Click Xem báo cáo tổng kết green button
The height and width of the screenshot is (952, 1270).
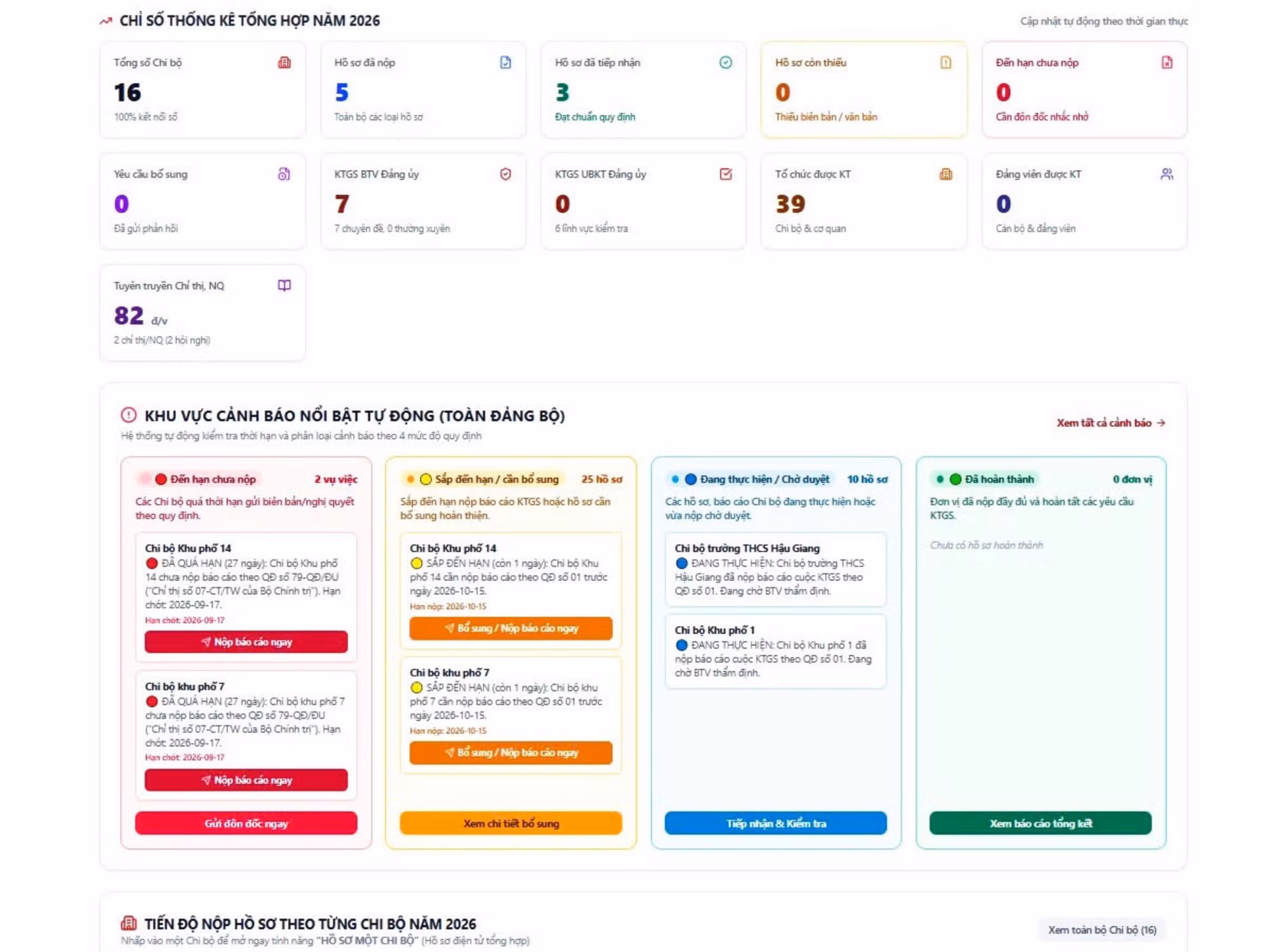coord(1041,823)
